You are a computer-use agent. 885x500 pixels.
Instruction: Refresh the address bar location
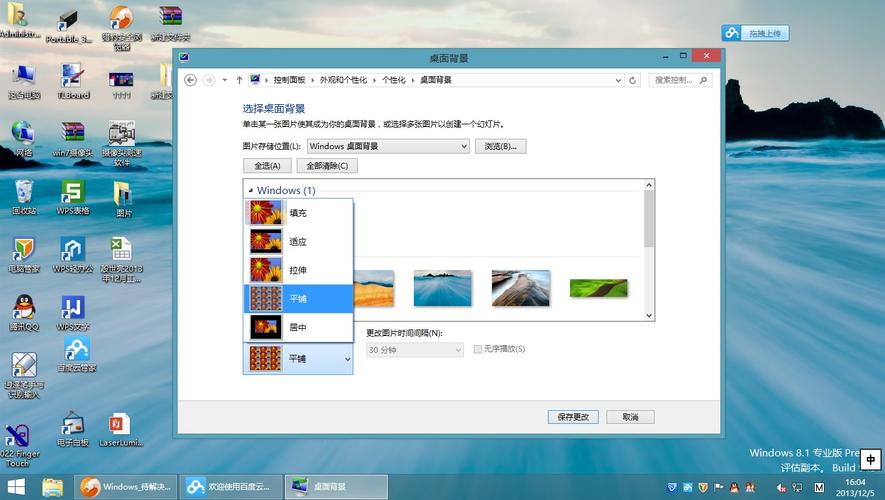pyautogui.click(x=633, y=80)
